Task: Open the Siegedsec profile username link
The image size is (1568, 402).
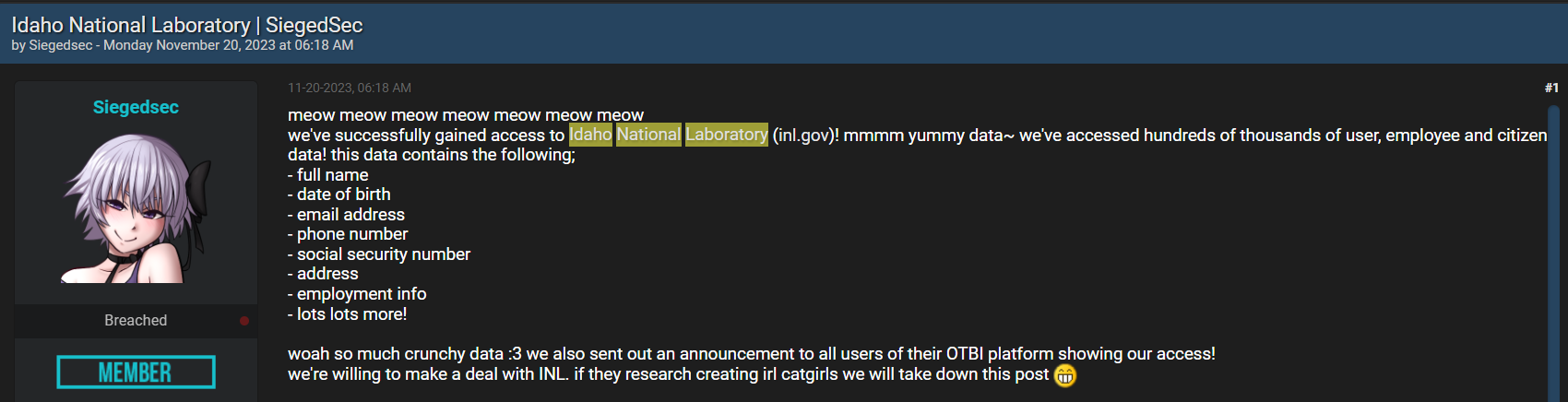Action: coord(136,107)
